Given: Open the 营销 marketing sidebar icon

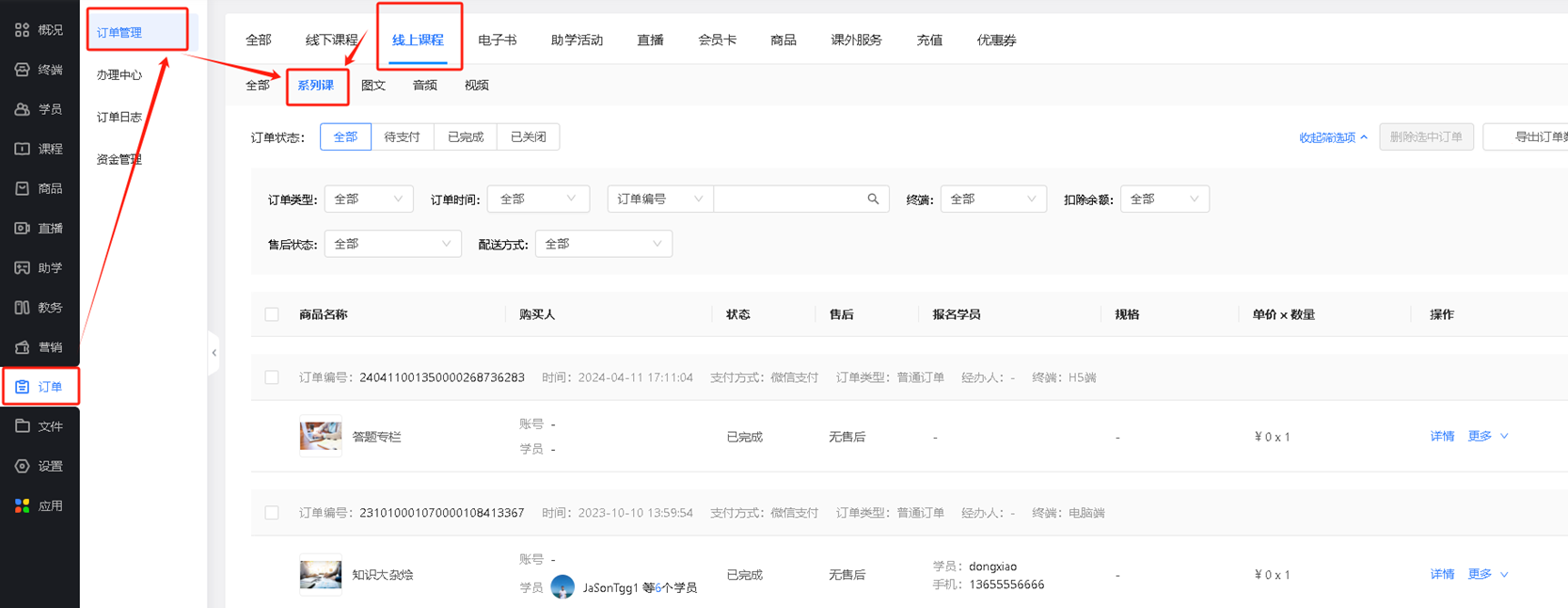Looking at the screenshot, I should coord(23,347).
